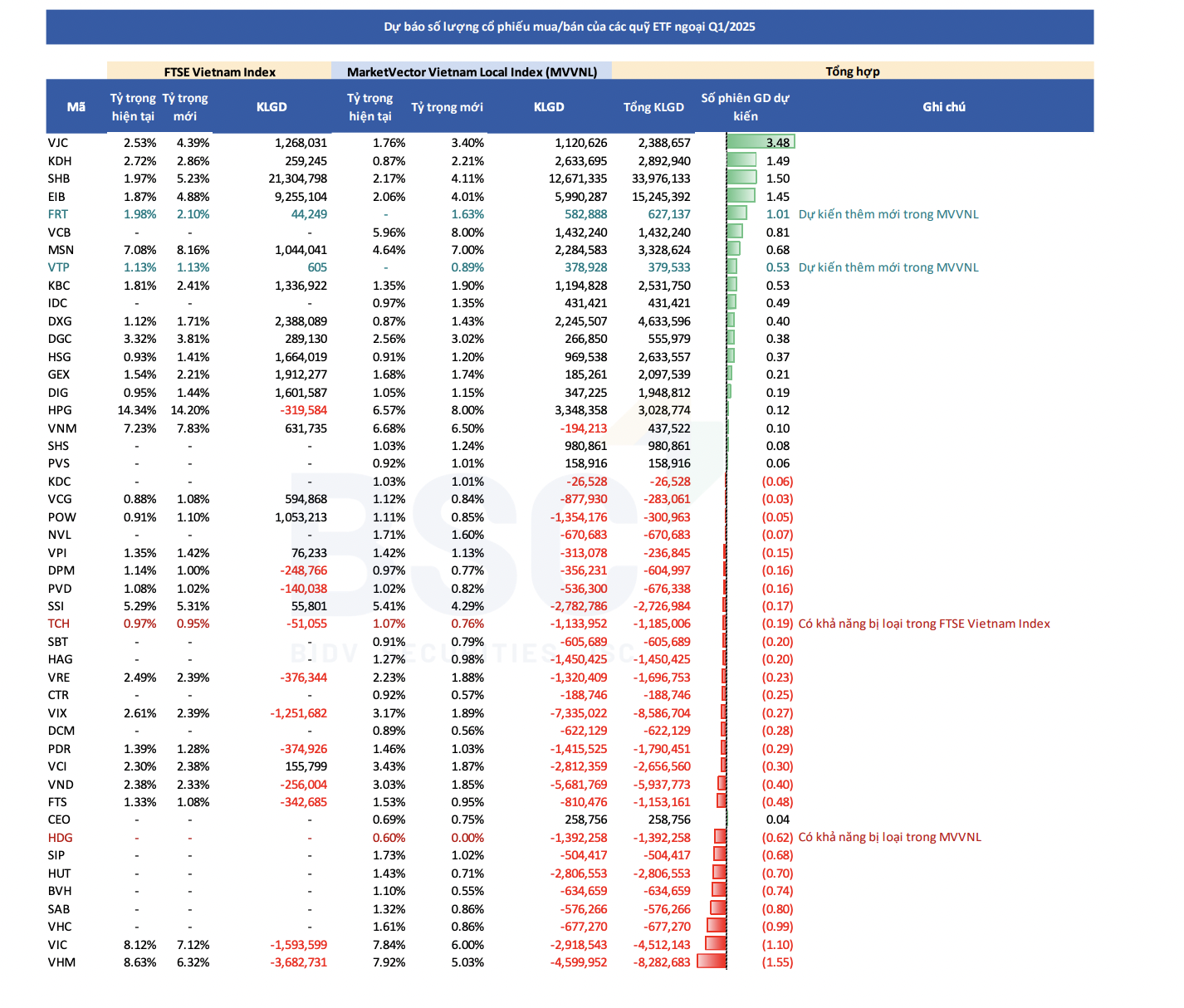Click HDG's new weight 0.00%
1184x1008 pixels.
(467, 838)
